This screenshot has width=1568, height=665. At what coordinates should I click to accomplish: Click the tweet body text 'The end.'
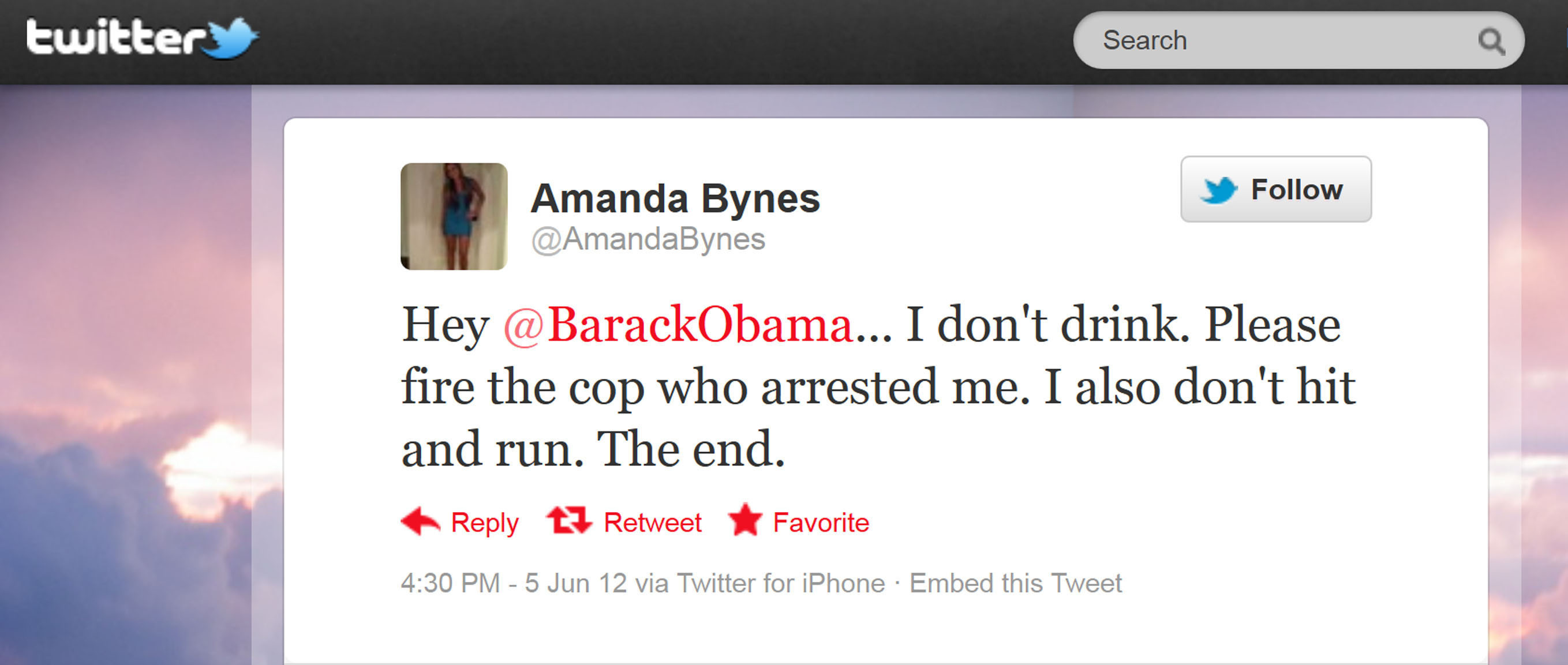click(691, 449)
